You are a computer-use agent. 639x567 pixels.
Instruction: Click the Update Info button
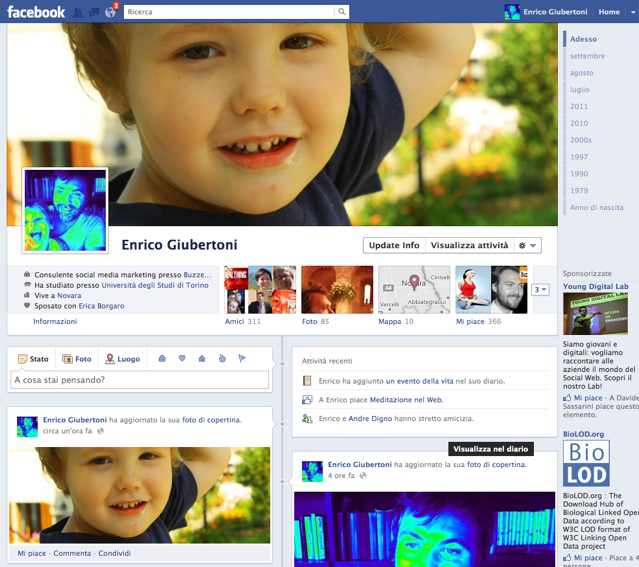click(394, 245)
